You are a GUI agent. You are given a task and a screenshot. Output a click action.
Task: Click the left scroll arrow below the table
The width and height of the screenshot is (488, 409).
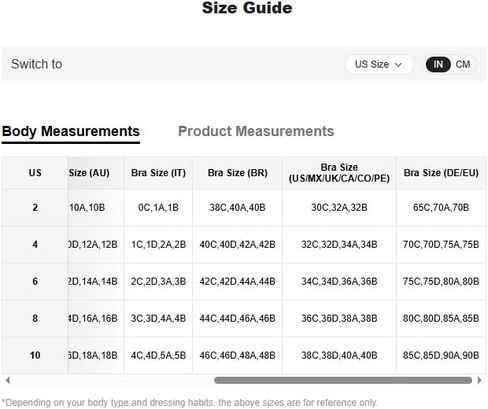pyautogui.click(x=7, y=380)
